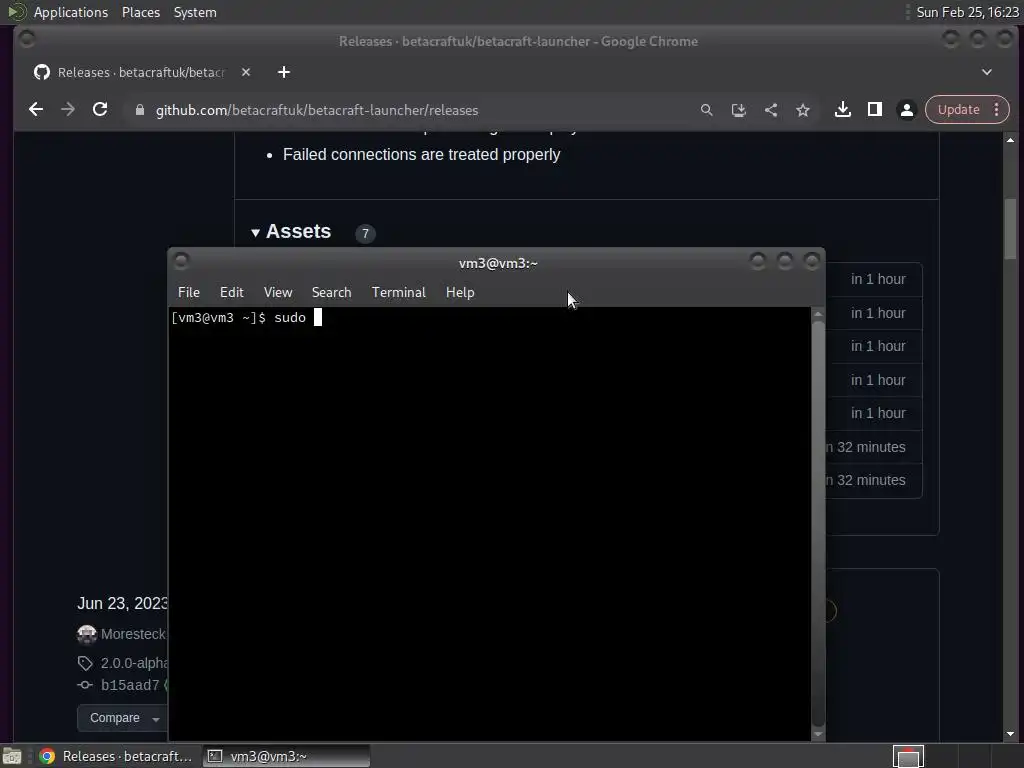The height and width of the screenshot is (768, 1024).
Task: Click first 'in 1 hour' asset timestamp
Action: tap(878, 280)
